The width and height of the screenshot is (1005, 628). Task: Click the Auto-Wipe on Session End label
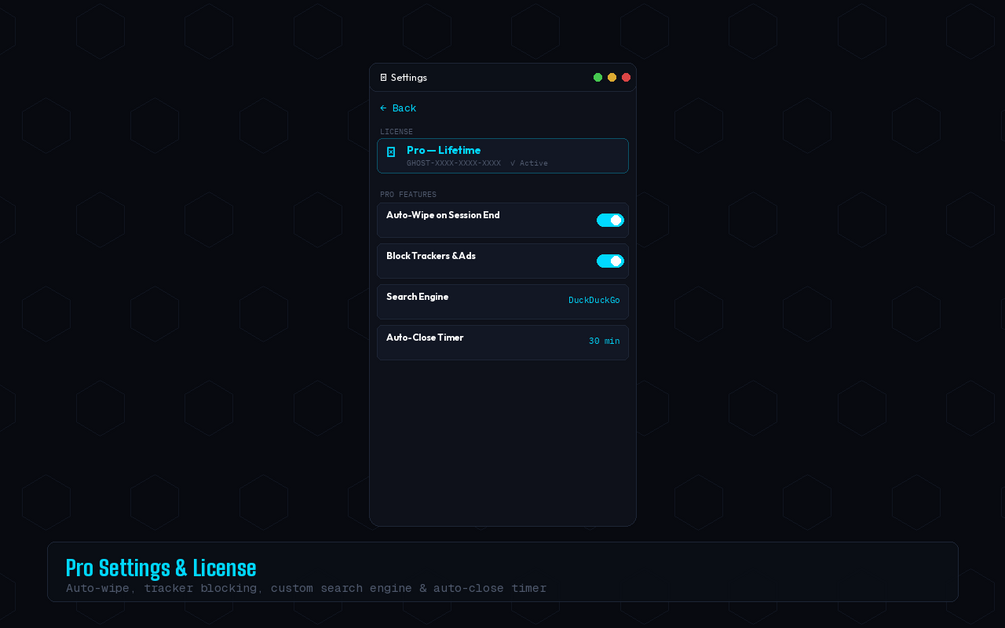coord(443,215)
